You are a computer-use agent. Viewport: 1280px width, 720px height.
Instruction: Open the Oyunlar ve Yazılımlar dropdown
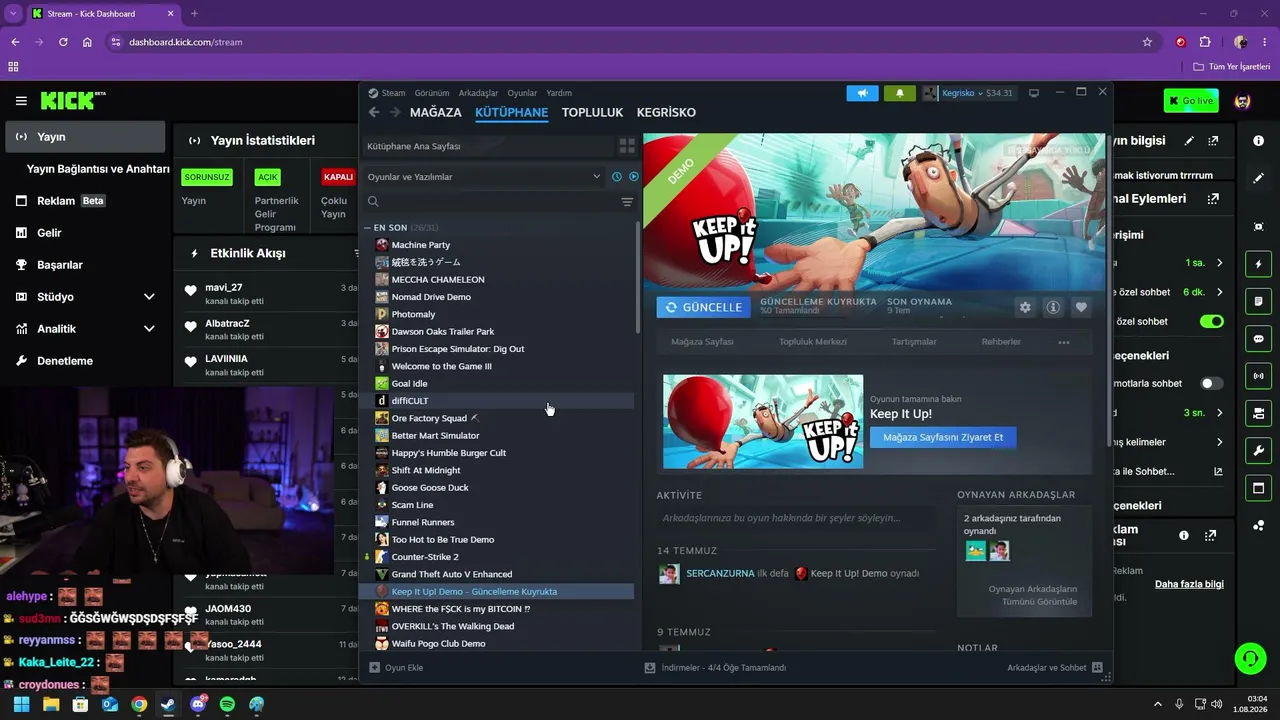[x=484, y=177]
